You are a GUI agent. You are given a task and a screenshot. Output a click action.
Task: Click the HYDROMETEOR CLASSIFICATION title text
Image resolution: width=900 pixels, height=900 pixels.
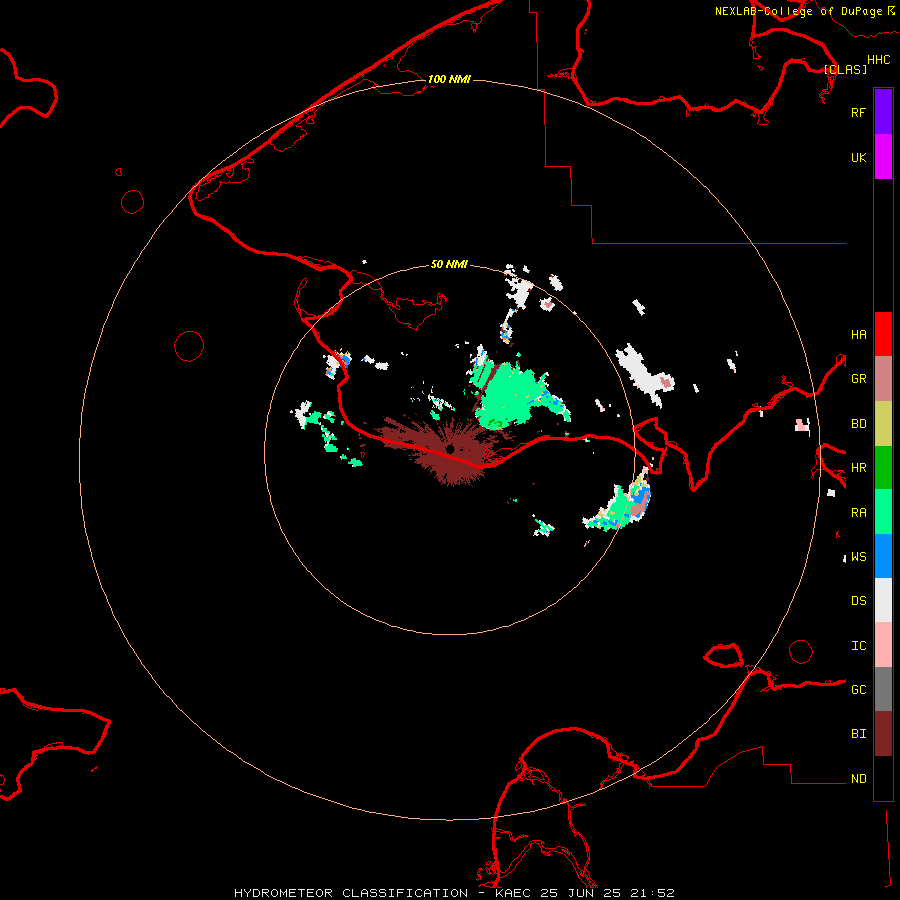click(351, 893)
